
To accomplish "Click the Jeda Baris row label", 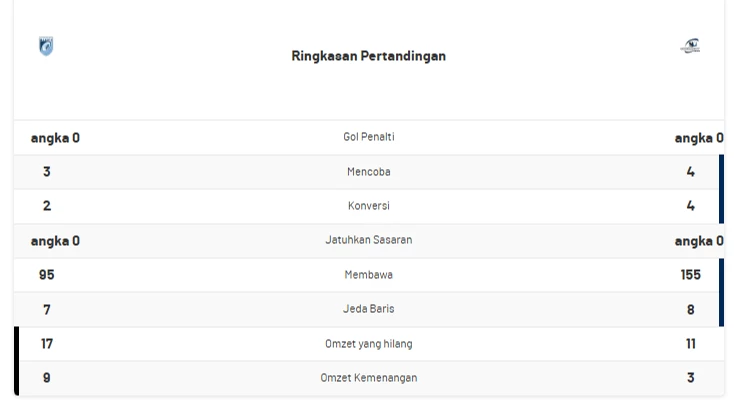I will (x=368, y=309).
